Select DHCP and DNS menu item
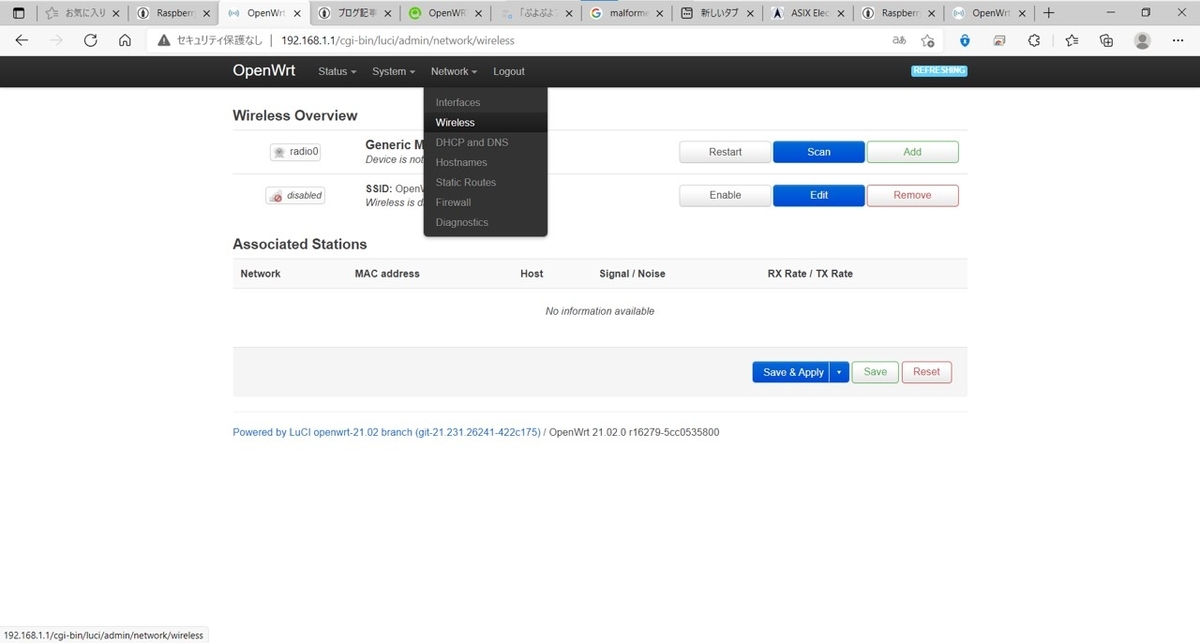 pos(485,142)
